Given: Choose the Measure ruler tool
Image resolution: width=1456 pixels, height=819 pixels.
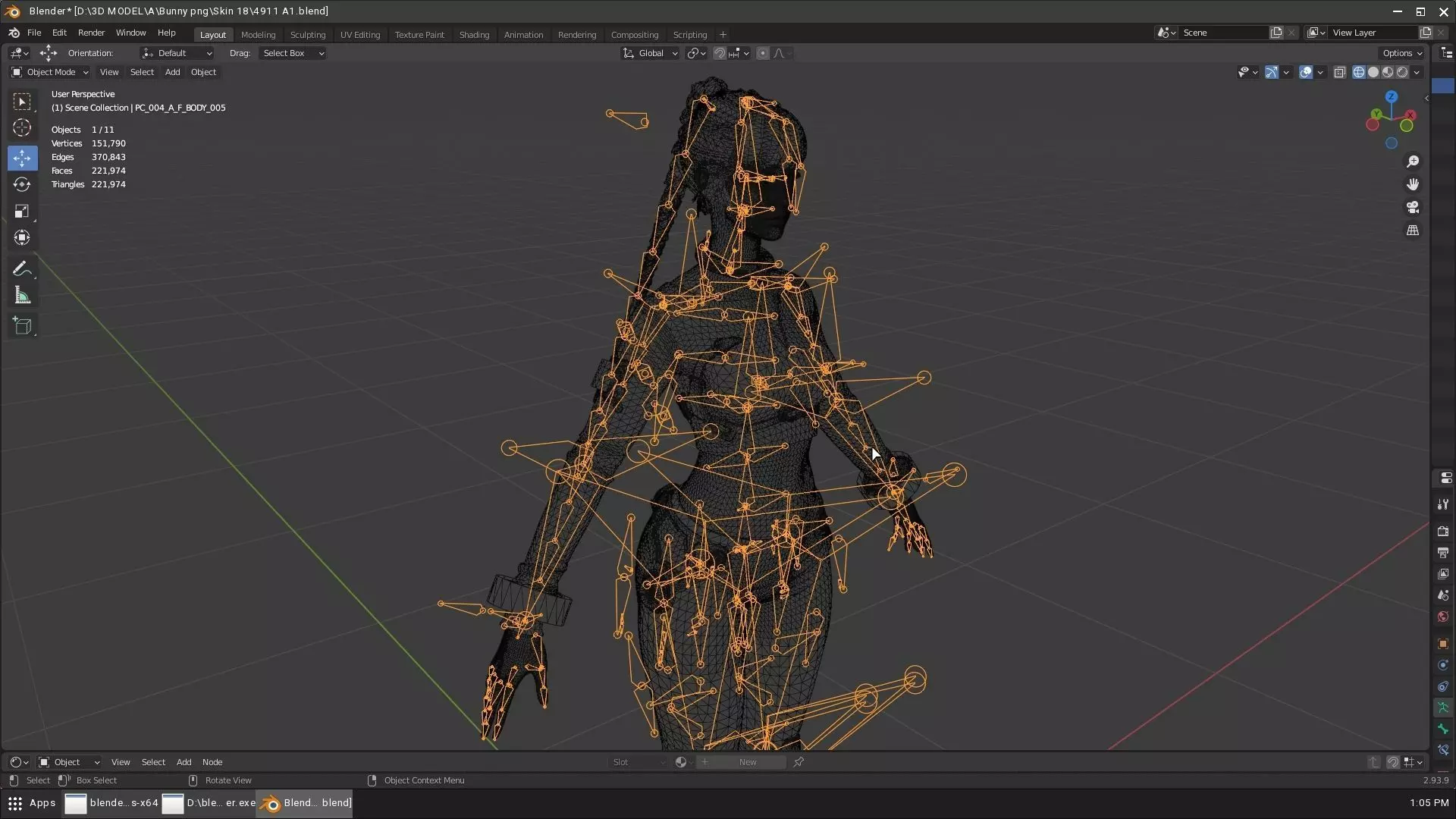Looking at the screenshot, I should point(22,296).
